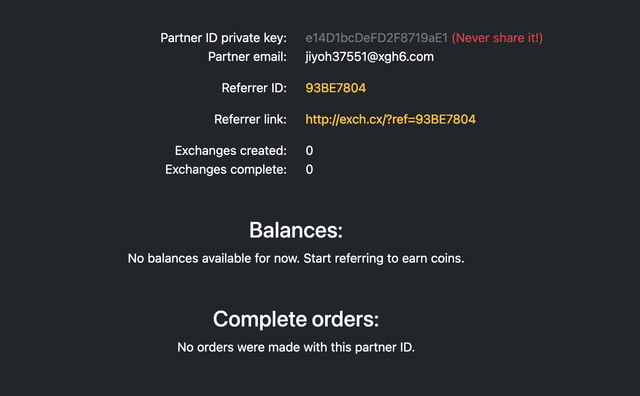Click the No balances available for now sentence

click(214, 258)
